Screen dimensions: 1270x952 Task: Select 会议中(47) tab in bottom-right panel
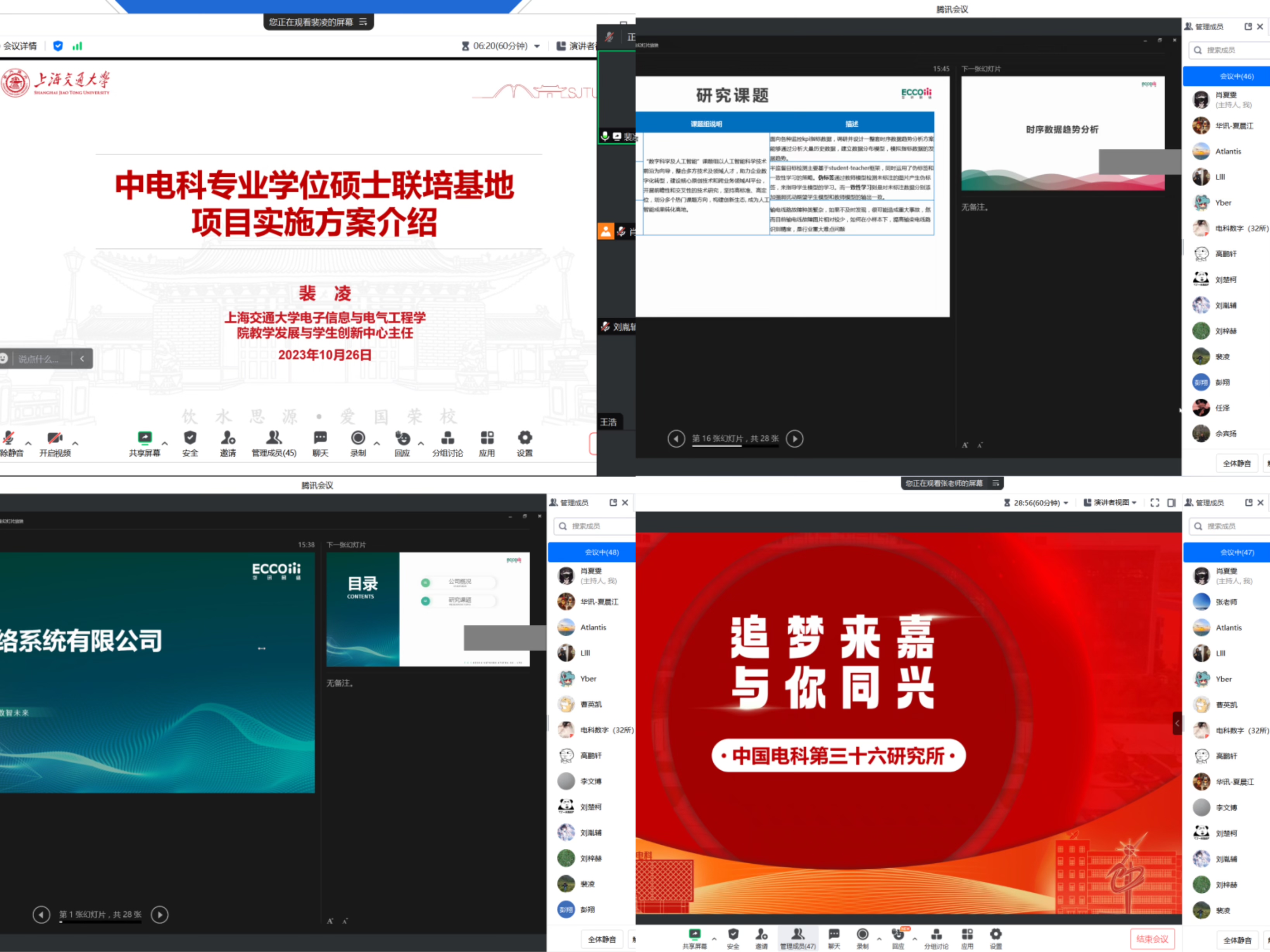(1226, 552)
